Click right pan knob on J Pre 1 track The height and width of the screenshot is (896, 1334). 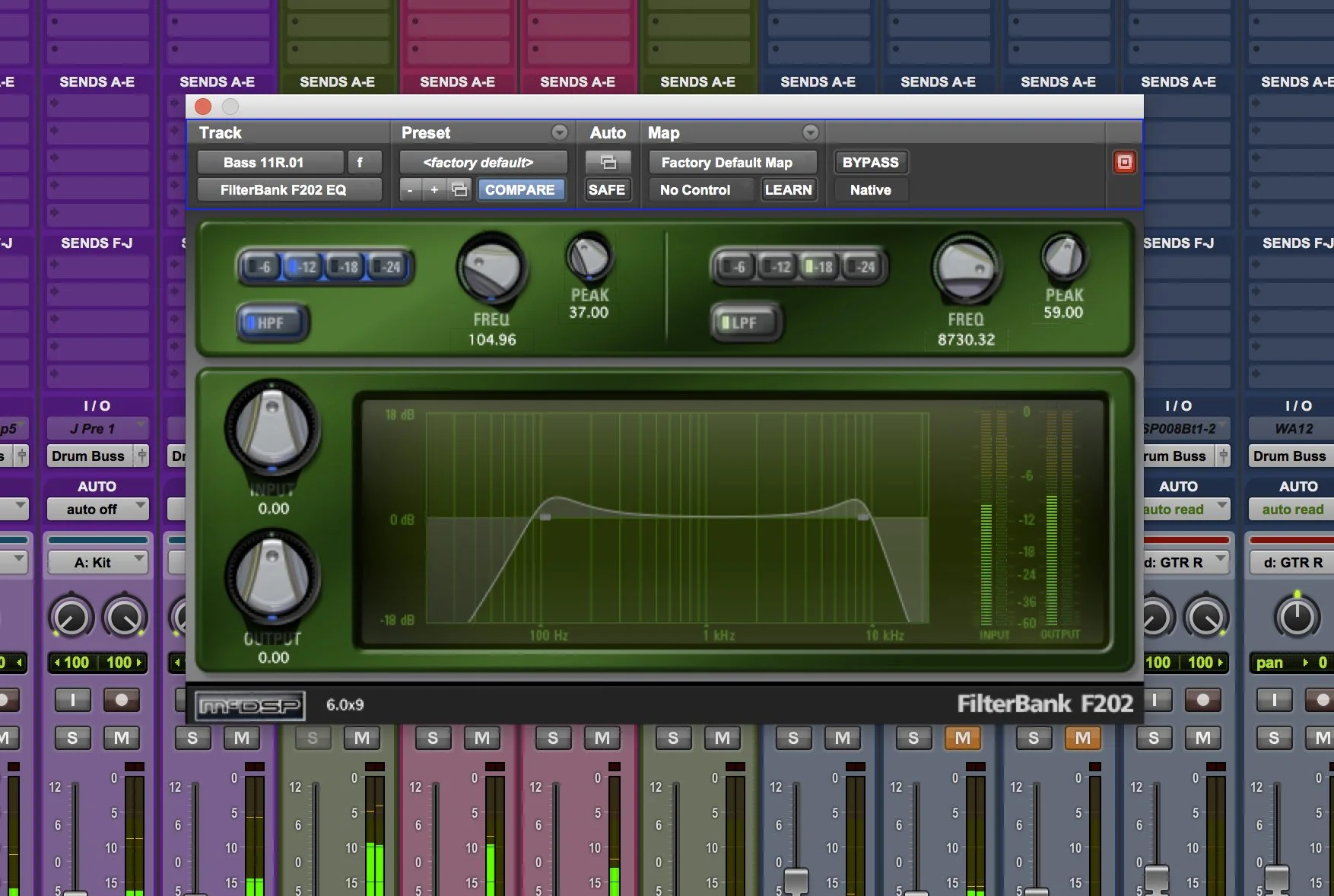125,617
